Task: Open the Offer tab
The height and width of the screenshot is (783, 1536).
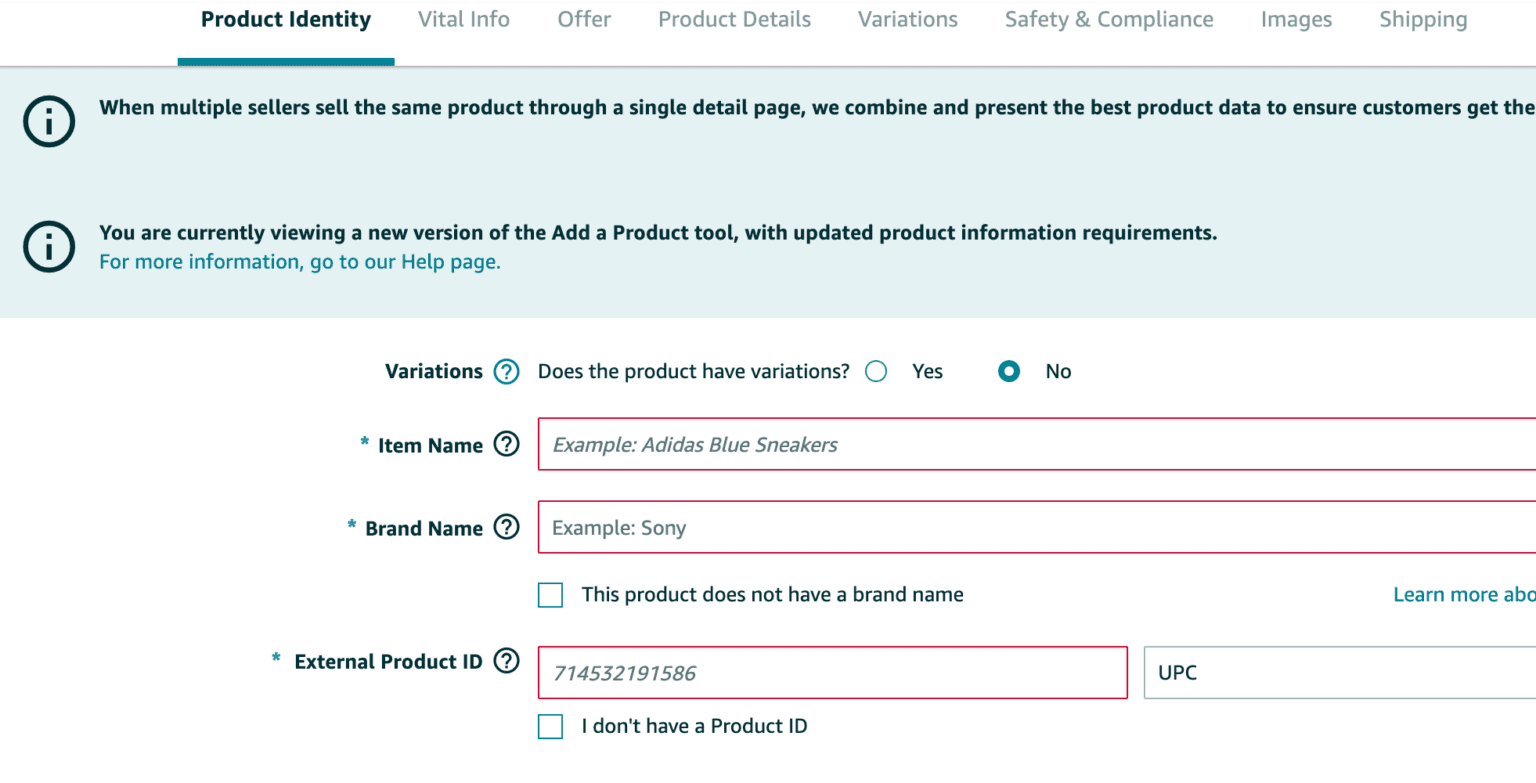Action: [x=584, y=20]
